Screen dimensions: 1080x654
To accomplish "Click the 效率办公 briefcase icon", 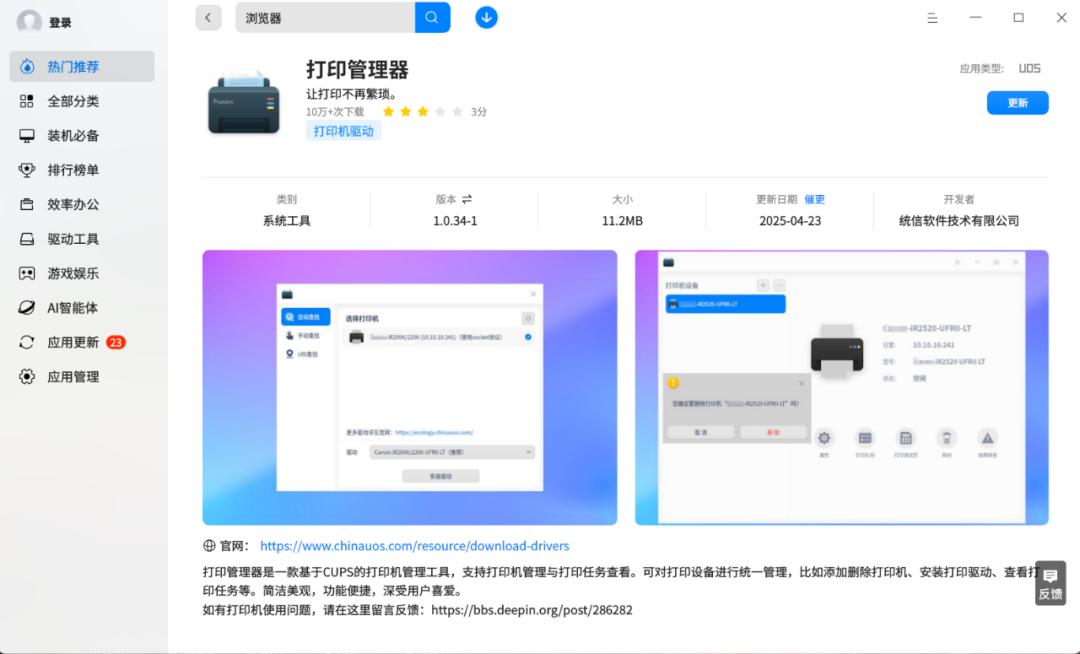I will 27,204.
